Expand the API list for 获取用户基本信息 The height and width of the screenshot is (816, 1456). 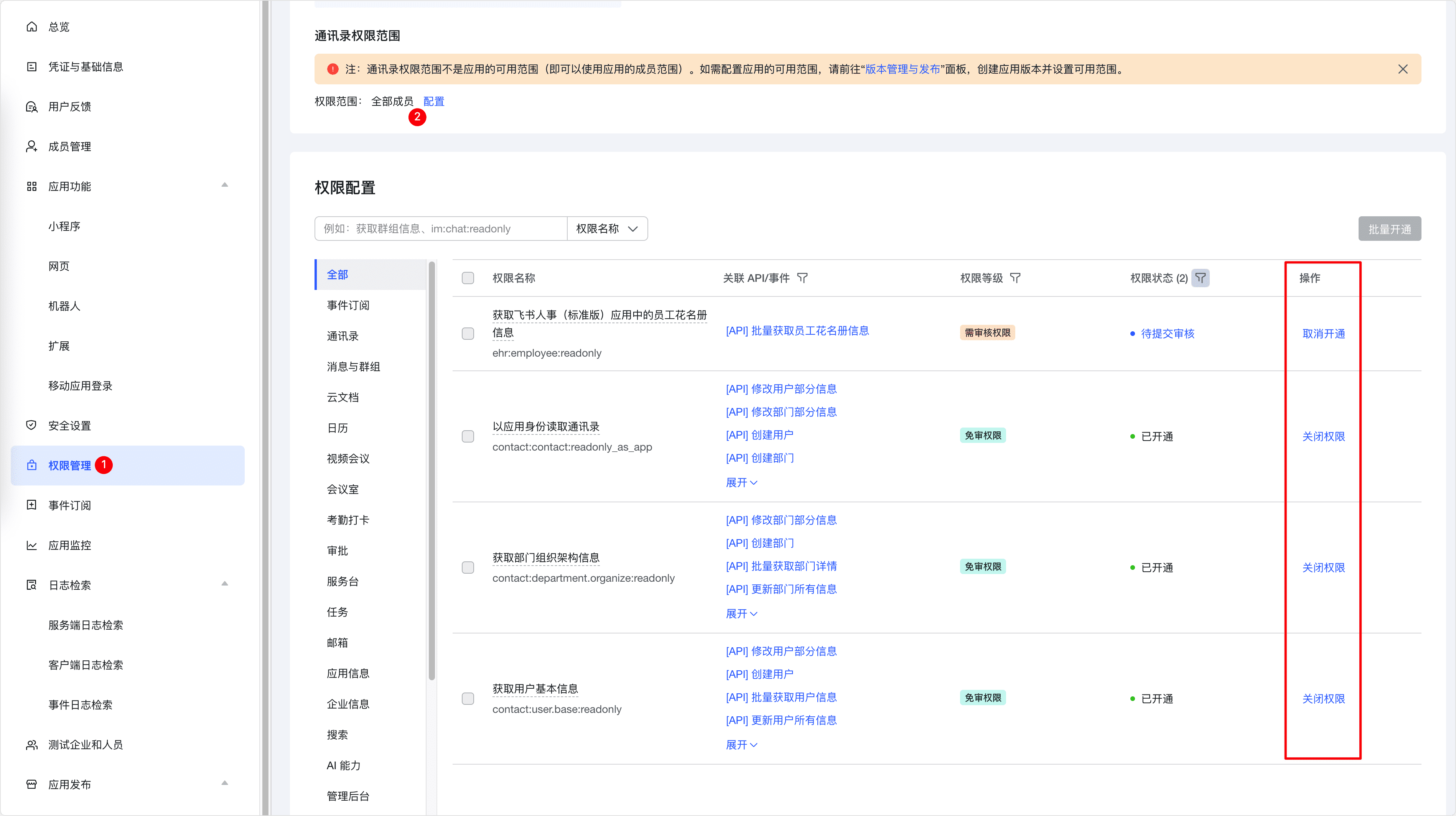741,745
